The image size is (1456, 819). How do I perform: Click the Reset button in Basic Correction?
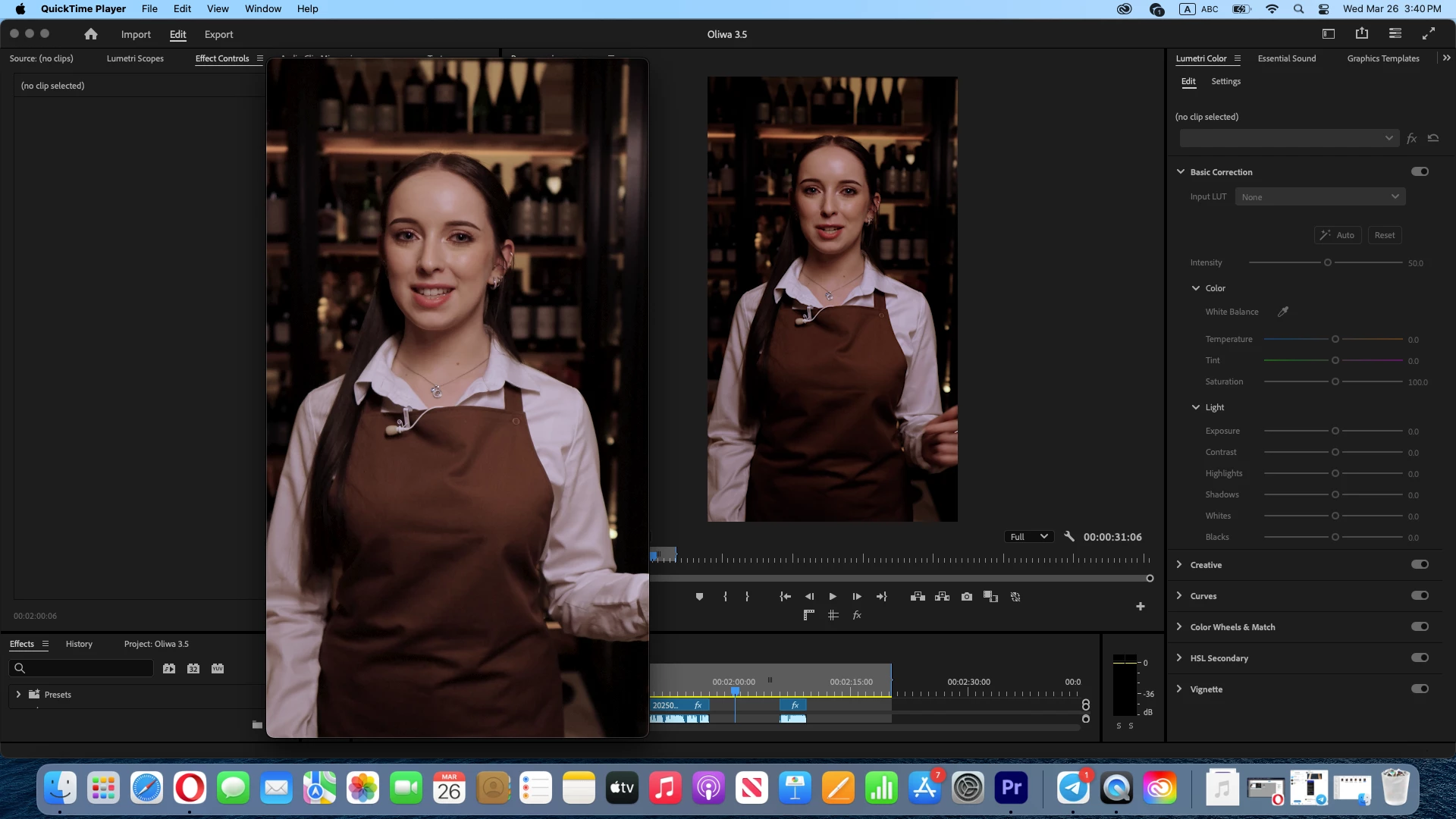1384,235
